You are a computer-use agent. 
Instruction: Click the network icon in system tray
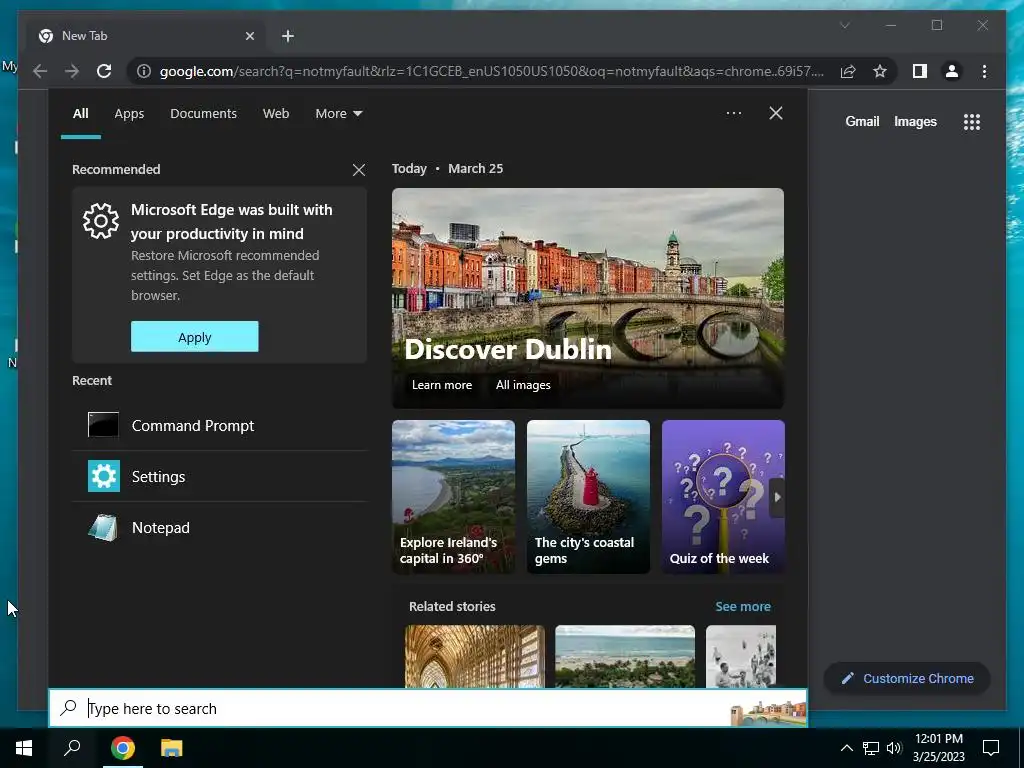click(871, 748)
